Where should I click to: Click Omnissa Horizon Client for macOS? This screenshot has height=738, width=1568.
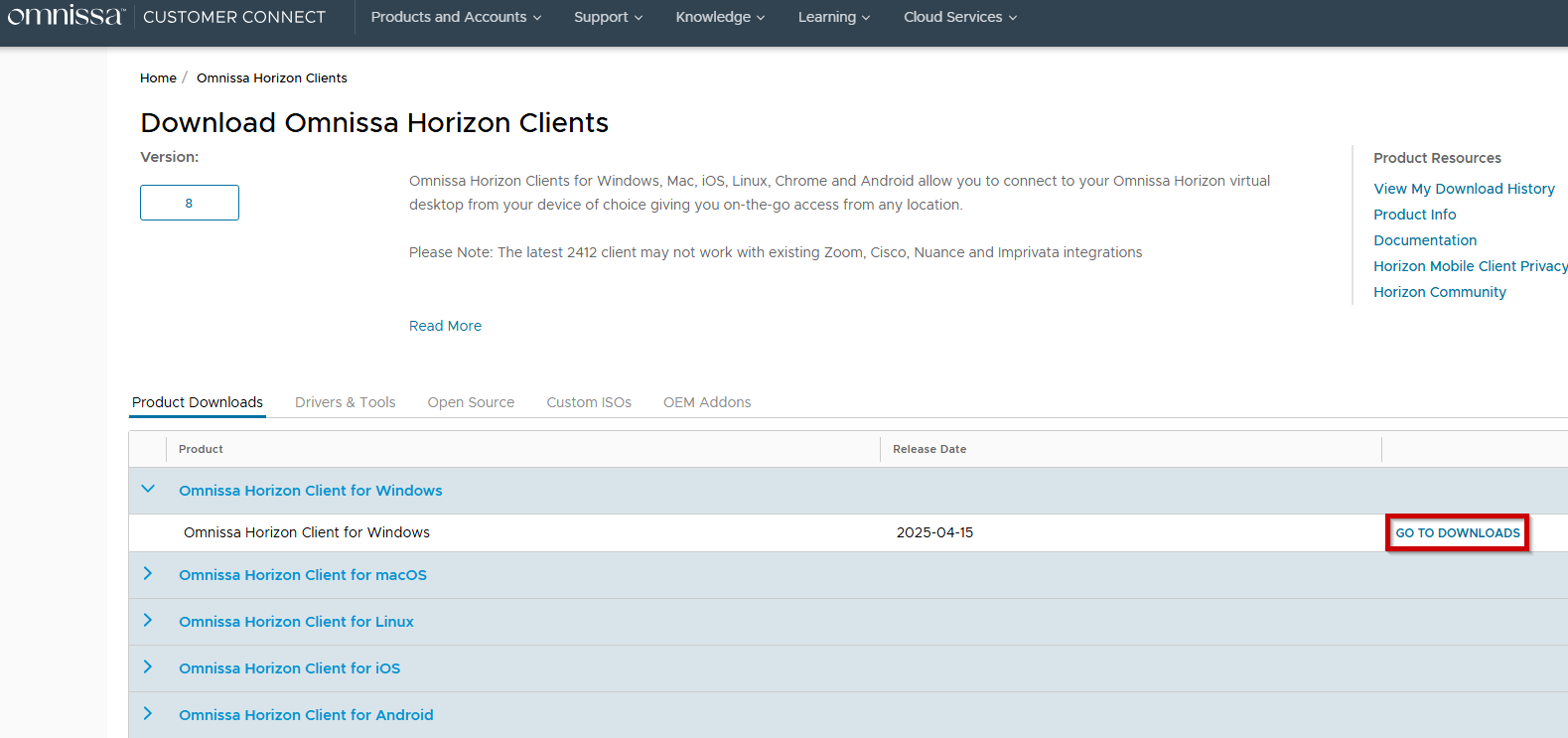303,575
